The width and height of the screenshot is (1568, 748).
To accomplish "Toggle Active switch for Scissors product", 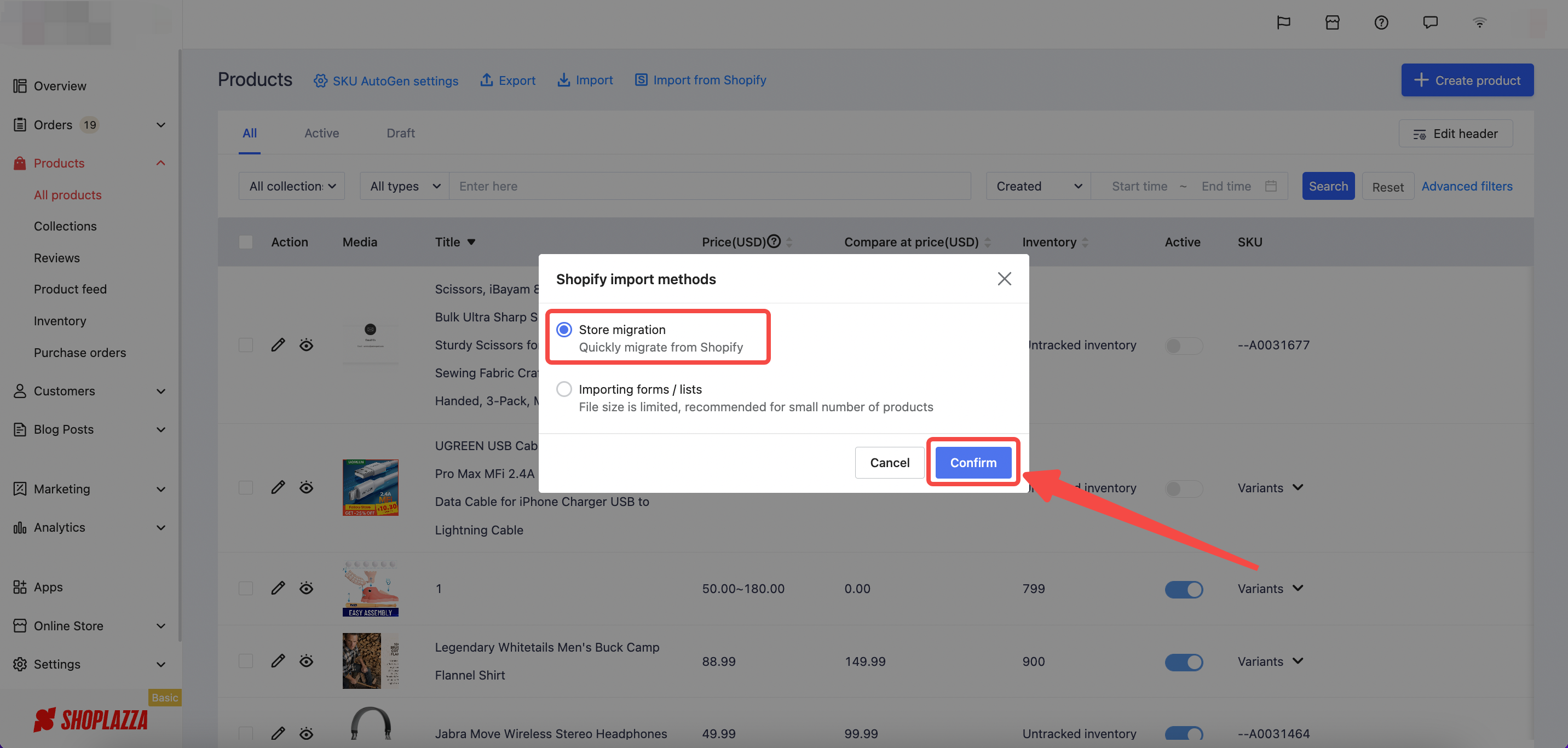I will [1183, 346].
